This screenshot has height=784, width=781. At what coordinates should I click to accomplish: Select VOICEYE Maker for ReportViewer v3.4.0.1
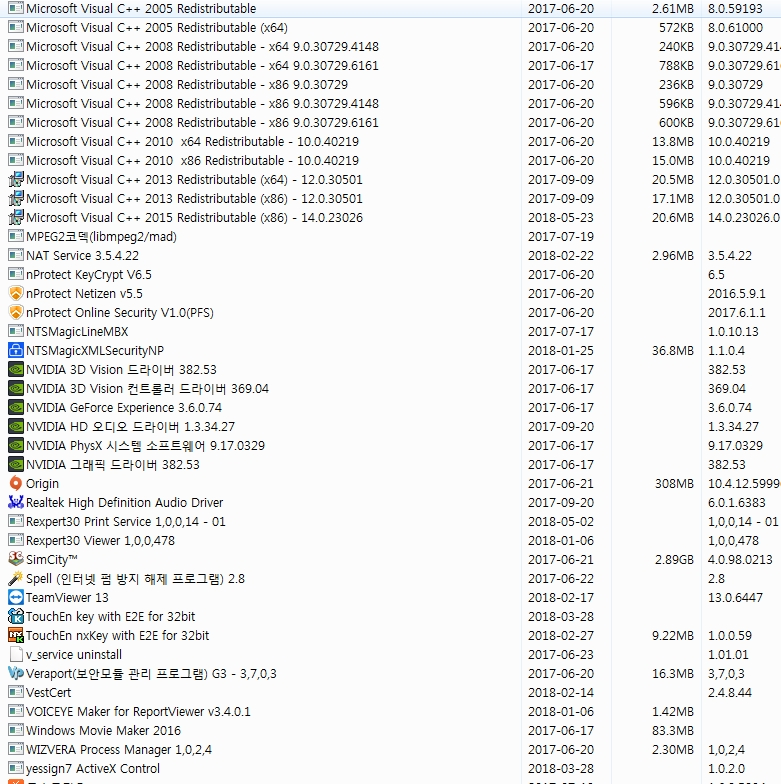pyautogui.click(x=138, y=712)
